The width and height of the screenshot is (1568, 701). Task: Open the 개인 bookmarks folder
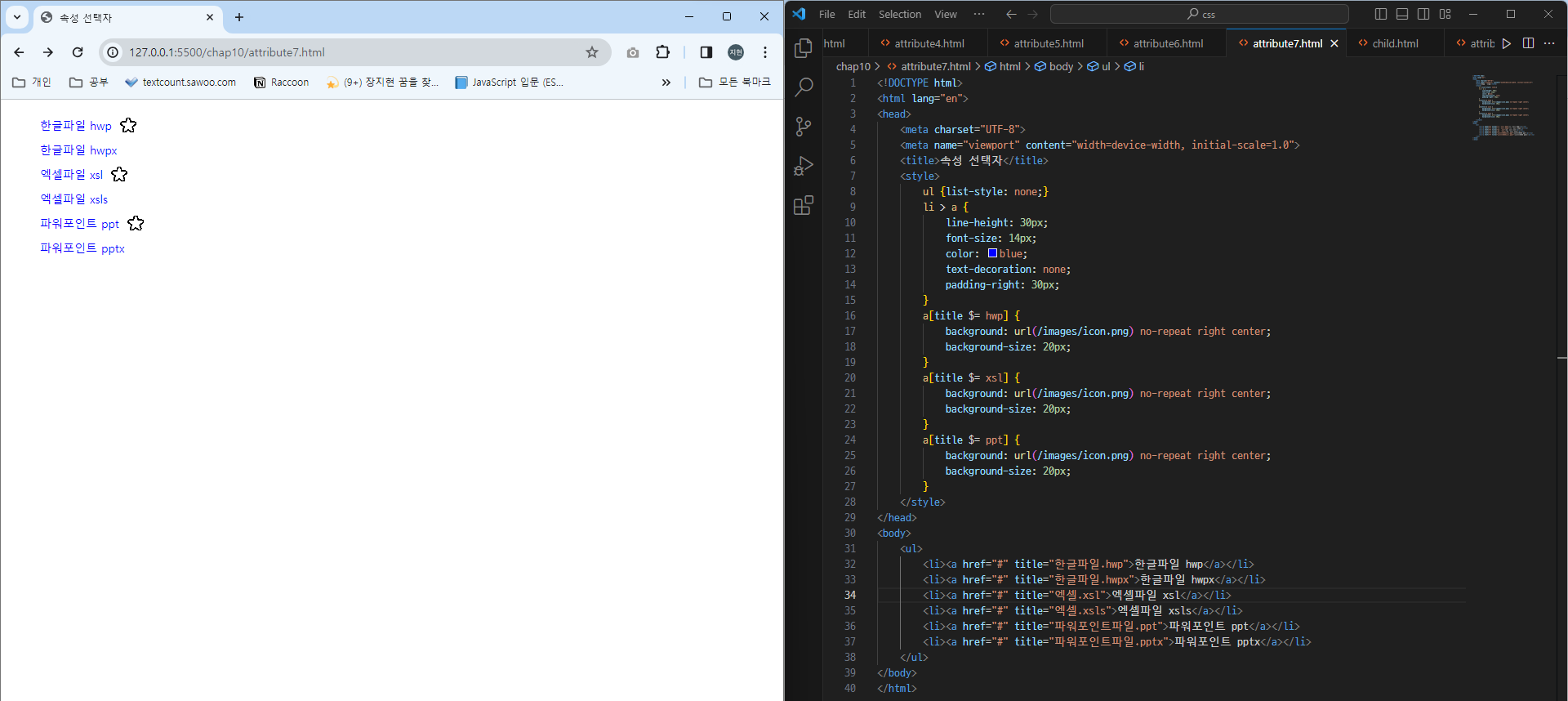tap(32, 83)
